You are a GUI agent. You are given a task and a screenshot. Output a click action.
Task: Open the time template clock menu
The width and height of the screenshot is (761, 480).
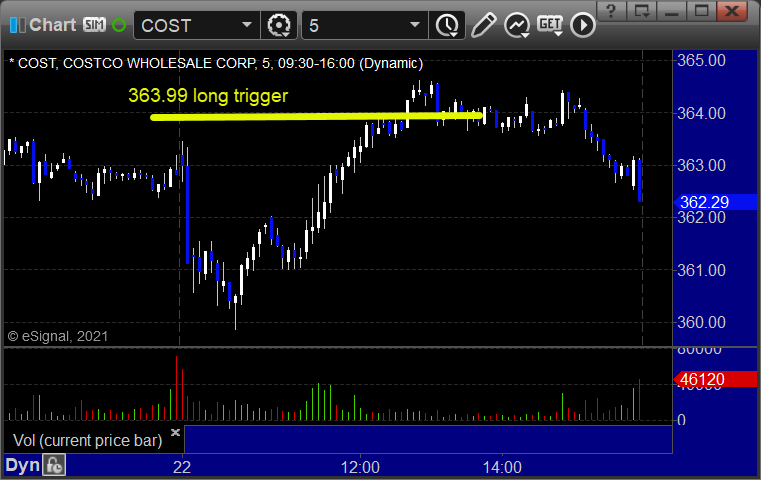click(x=447, y=25)
